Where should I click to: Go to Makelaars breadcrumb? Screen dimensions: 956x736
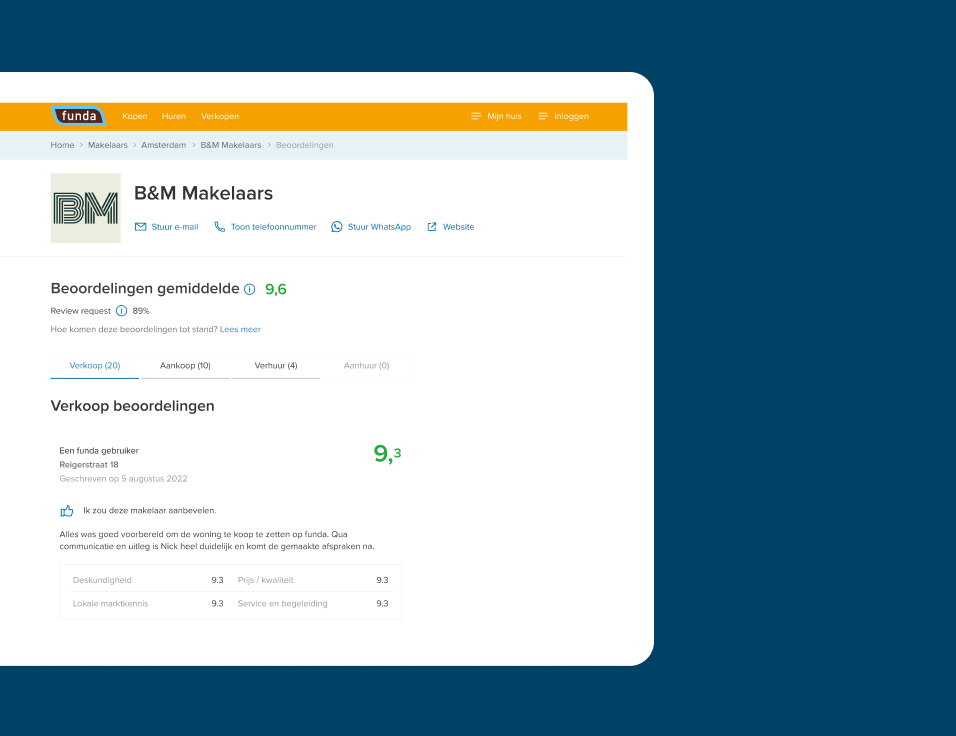pos(108,145)
